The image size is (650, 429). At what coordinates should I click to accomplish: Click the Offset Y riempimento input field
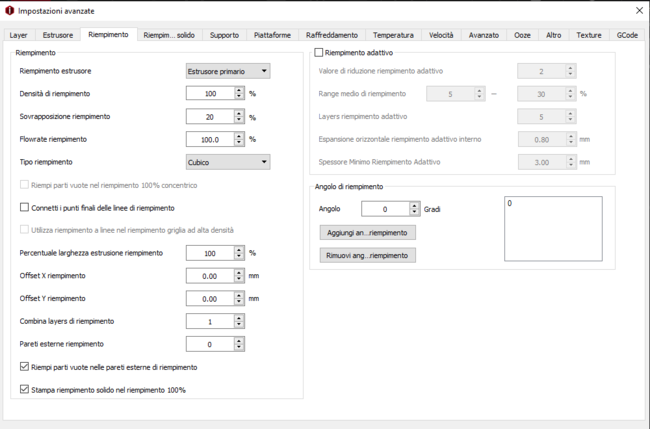coord(210,299)
